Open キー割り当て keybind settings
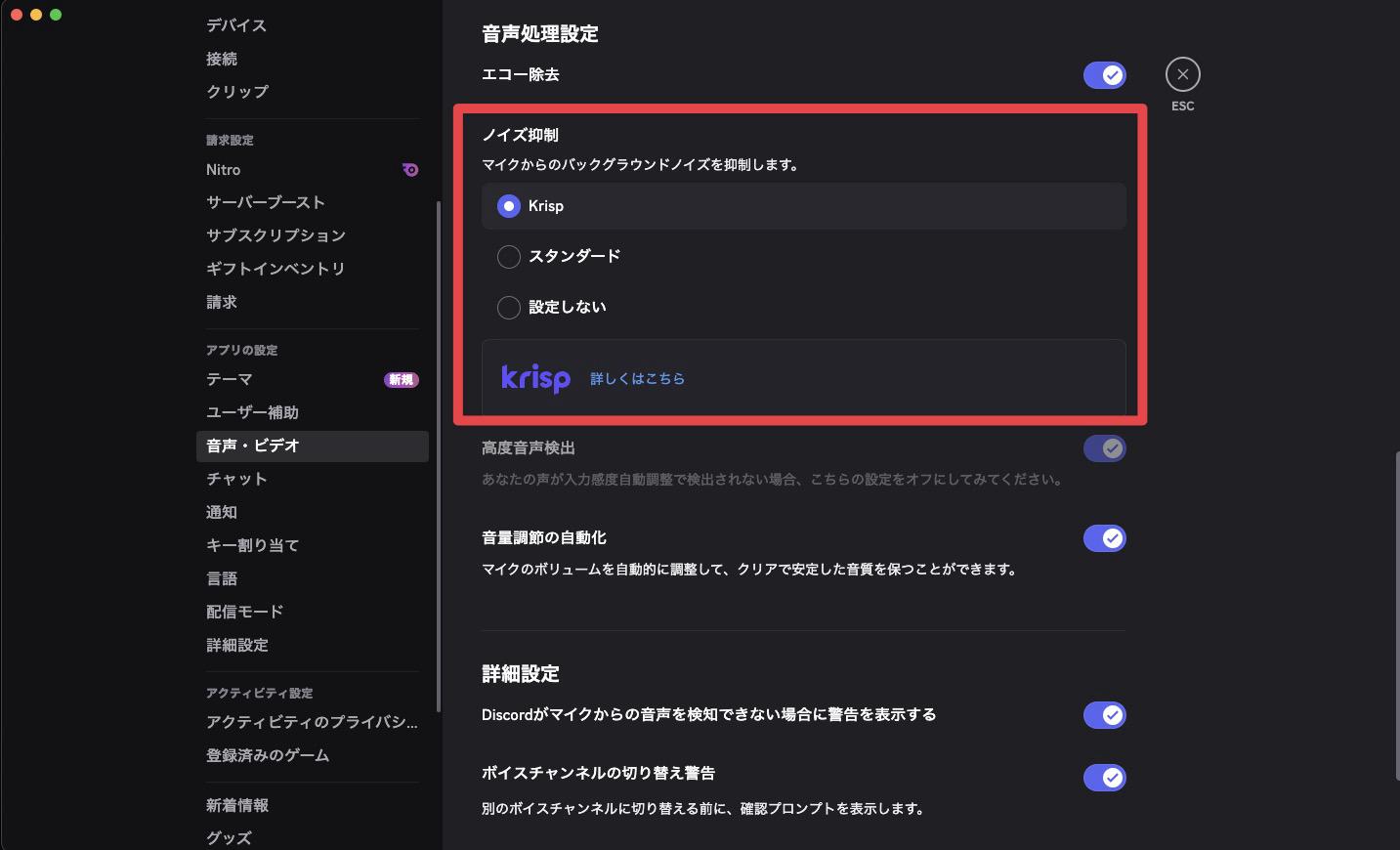The width and height of the screenshot is (1400, 850). (x=252, y=544)
